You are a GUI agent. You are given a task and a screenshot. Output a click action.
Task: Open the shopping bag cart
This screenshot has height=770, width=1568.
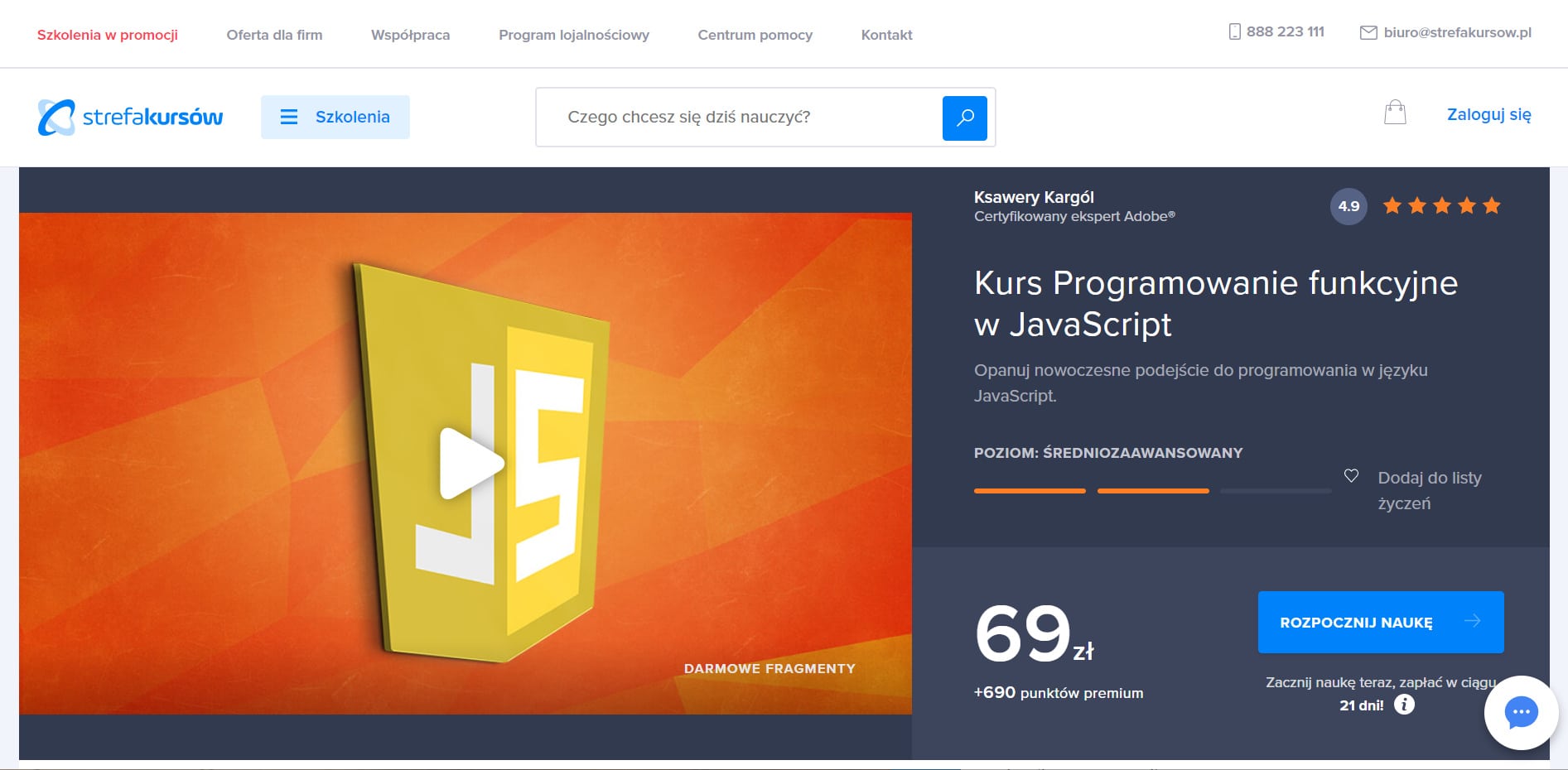point(1396,113)
